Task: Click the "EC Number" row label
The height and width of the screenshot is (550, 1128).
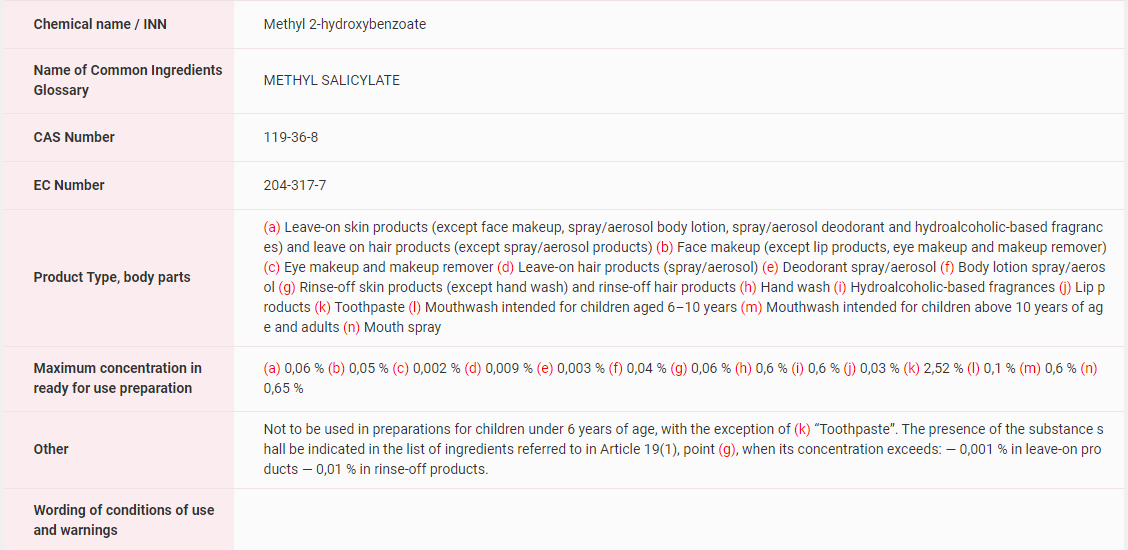Action: point(69,185)
